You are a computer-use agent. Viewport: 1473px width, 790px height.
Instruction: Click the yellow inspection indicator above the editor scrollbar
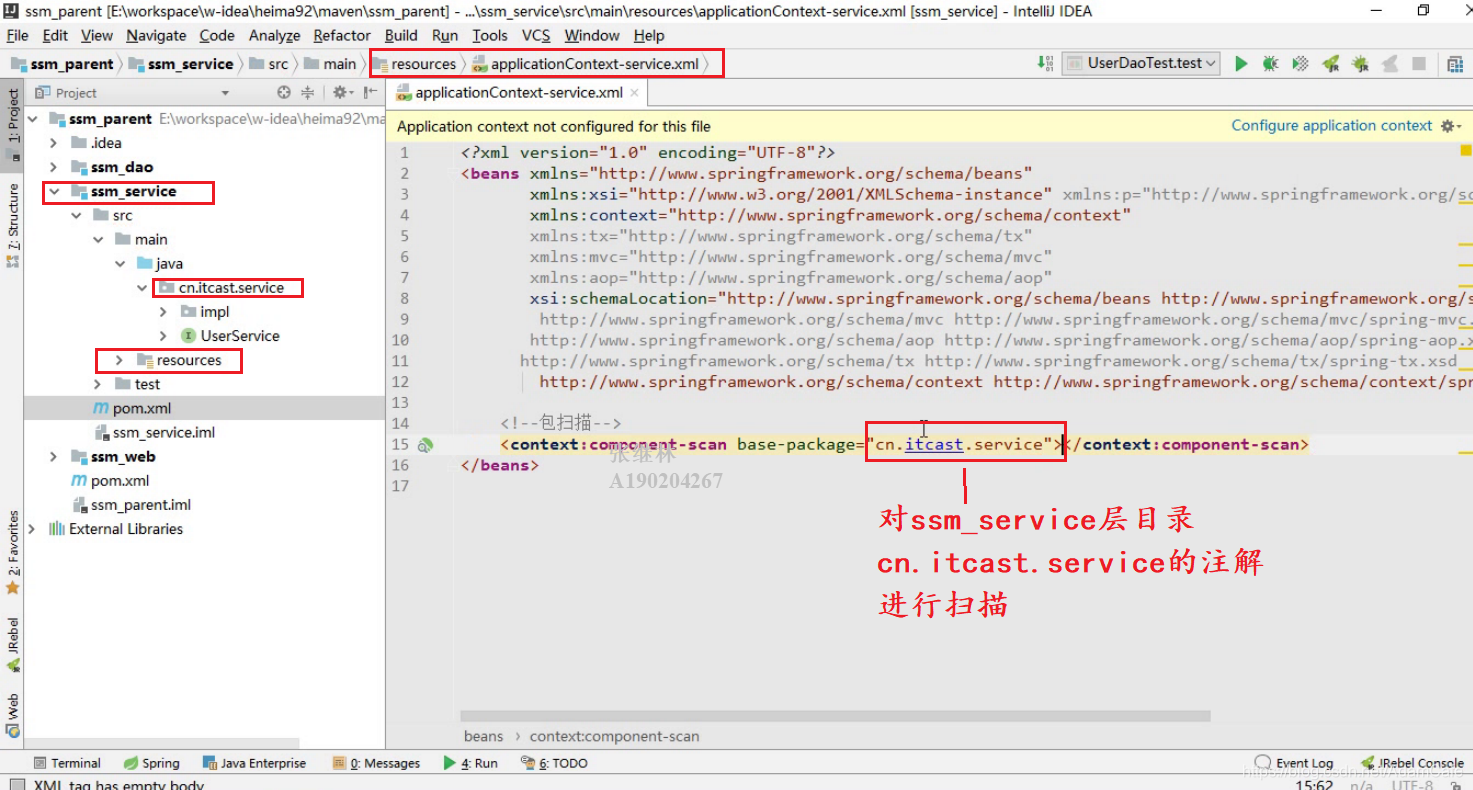(1465, 151)
